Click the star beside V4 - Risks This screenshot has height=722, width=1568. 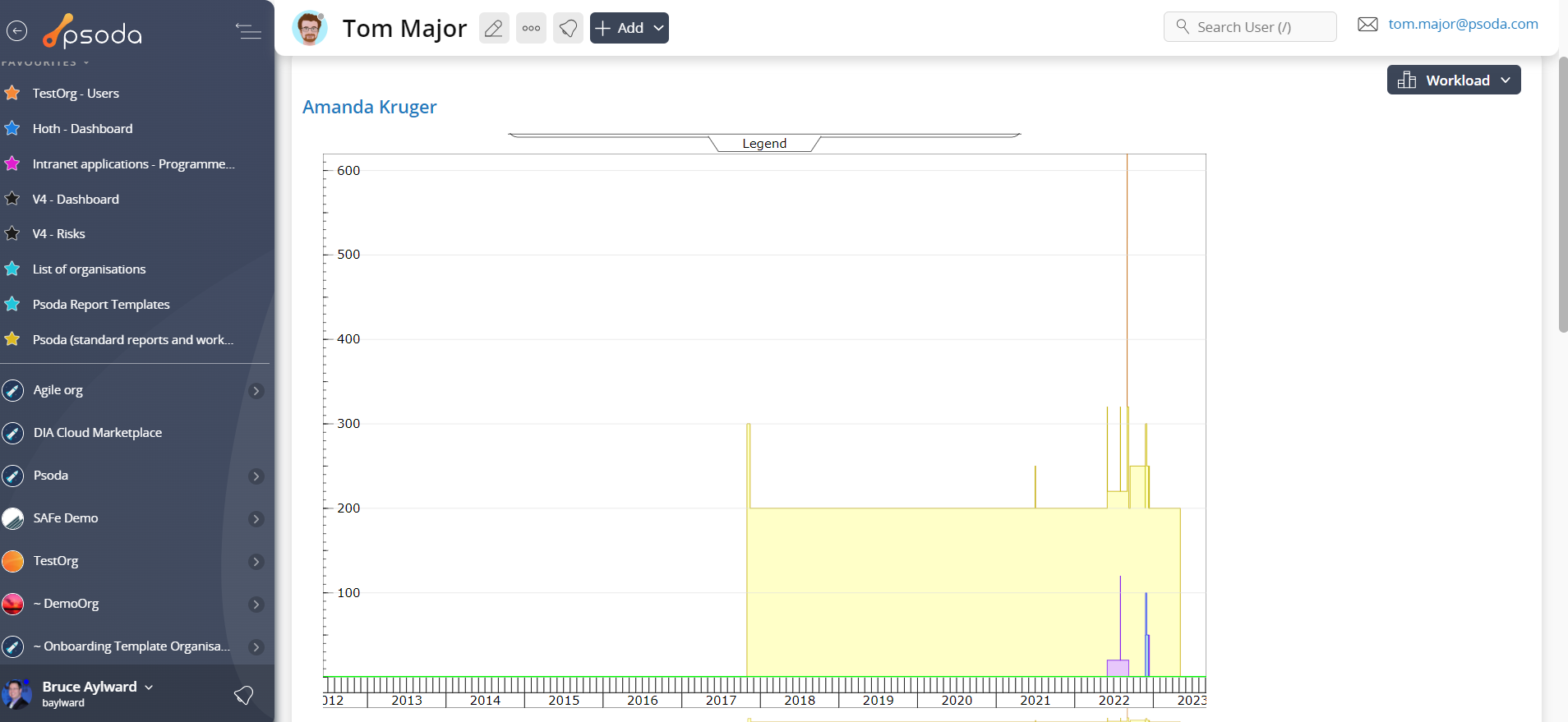12,233
